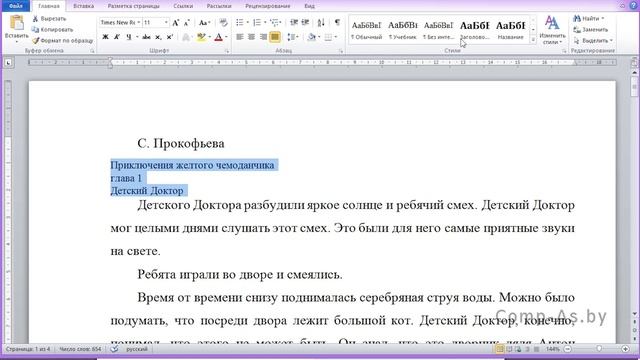Activate Формат по образцу format painter
Screen dimensions: 640x360
click(62, 40)
